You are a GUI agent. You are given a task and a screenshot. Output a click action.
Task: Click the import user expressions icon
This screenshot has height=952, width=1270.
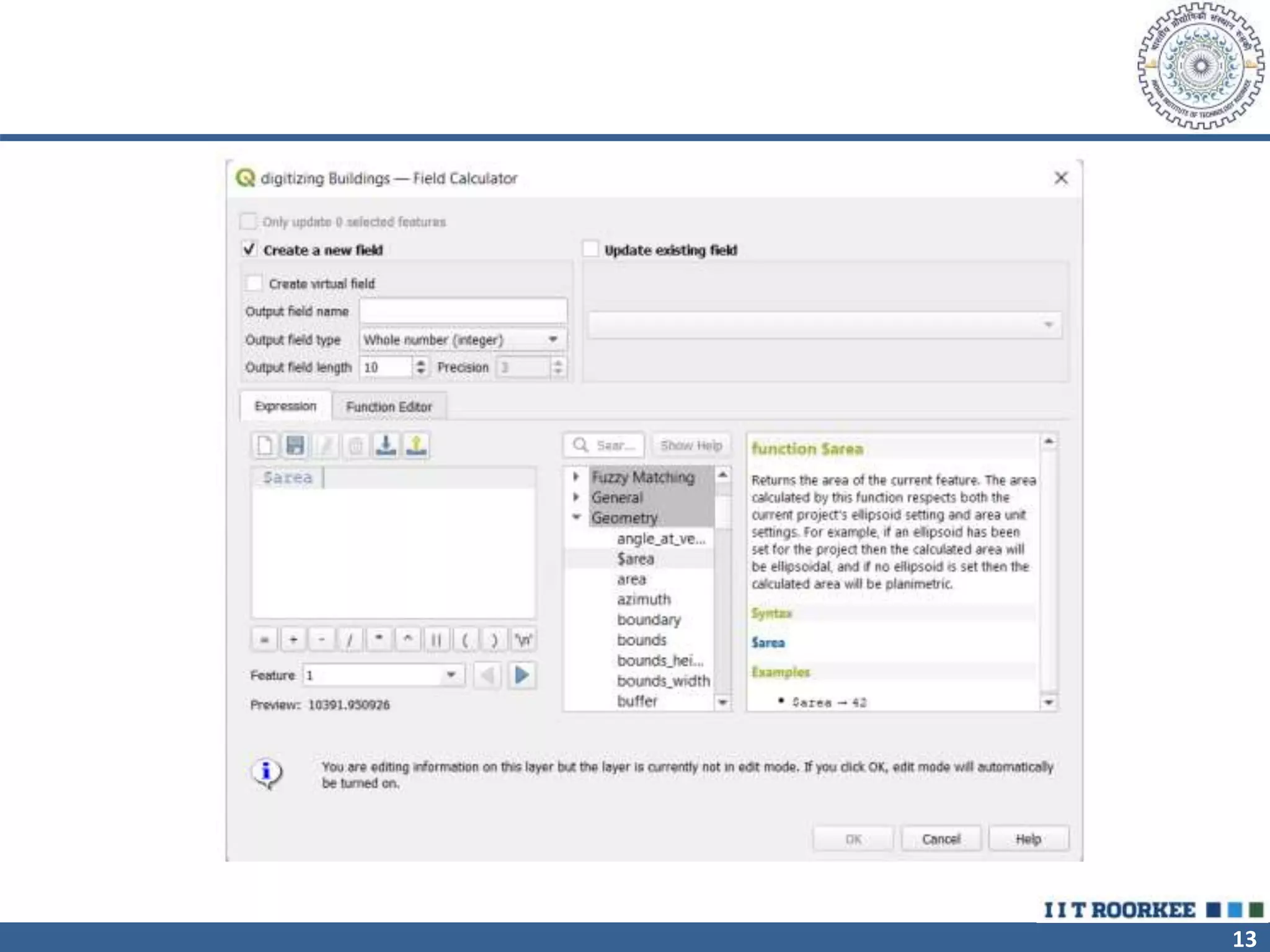point(386,446)
